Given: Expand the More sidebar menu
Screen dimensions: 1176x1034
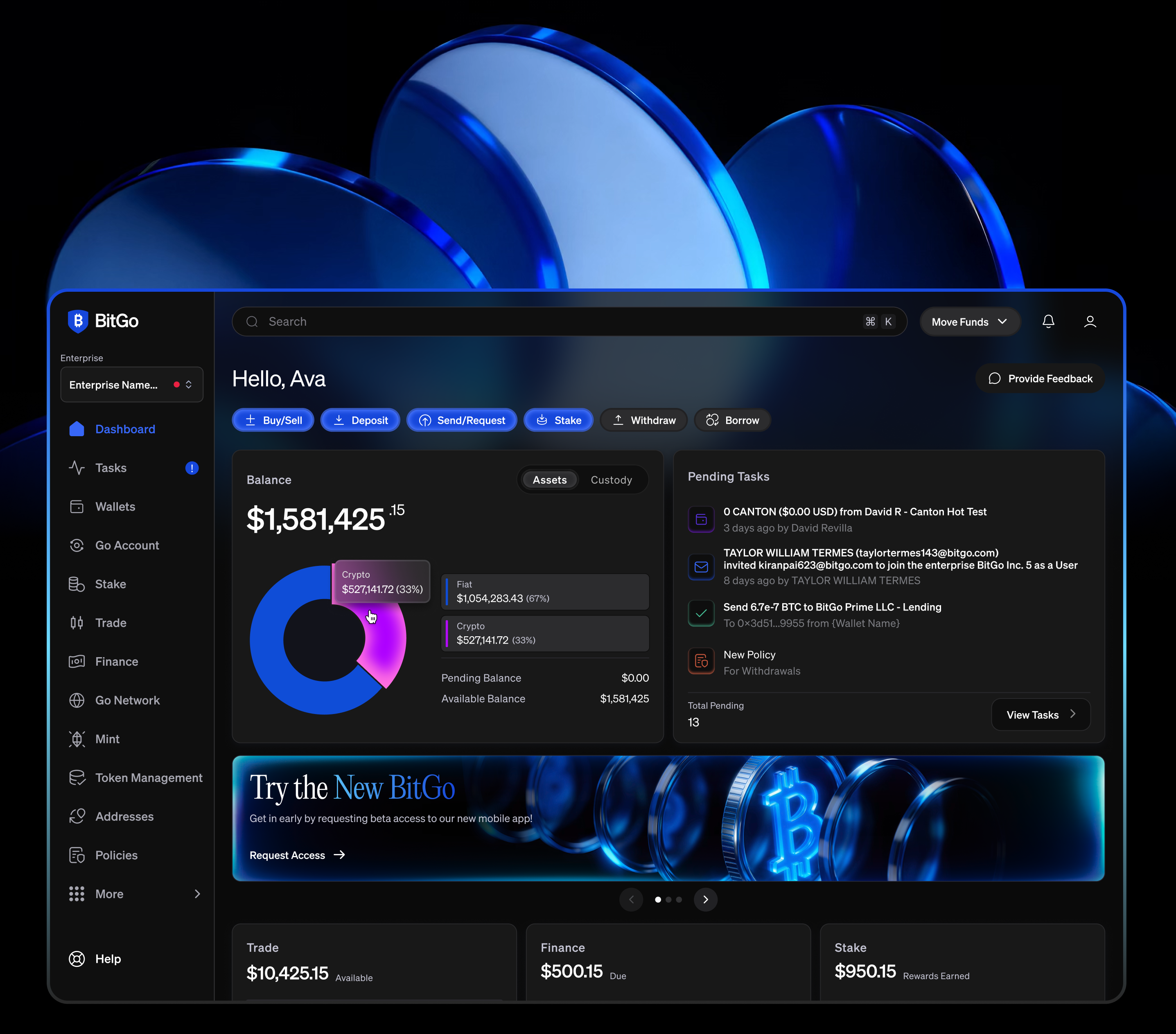Looking at the screenshot, I should [135, 894].
